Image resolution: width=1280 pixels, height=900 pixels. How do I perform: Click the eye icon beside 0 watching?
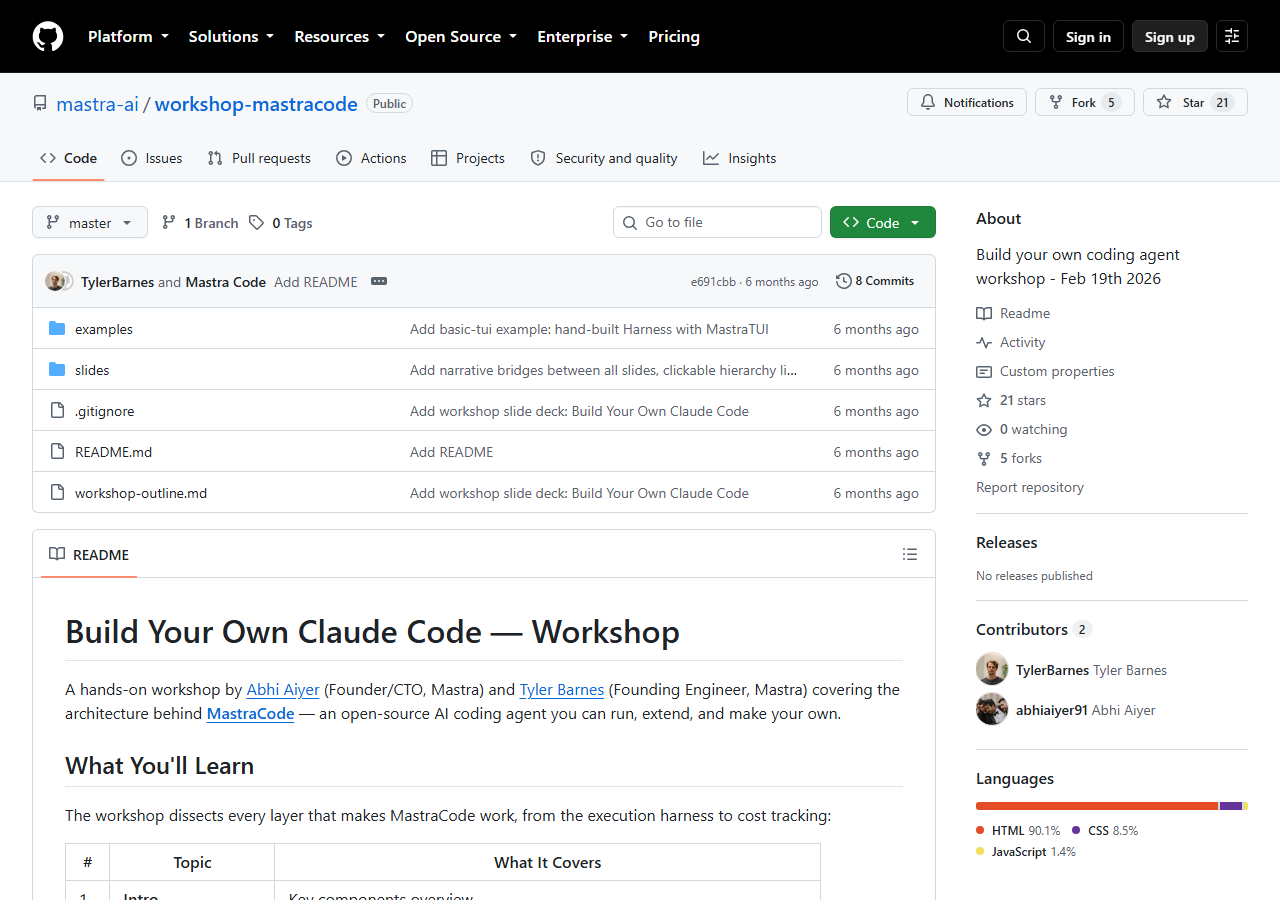click(x=984, y=429)
